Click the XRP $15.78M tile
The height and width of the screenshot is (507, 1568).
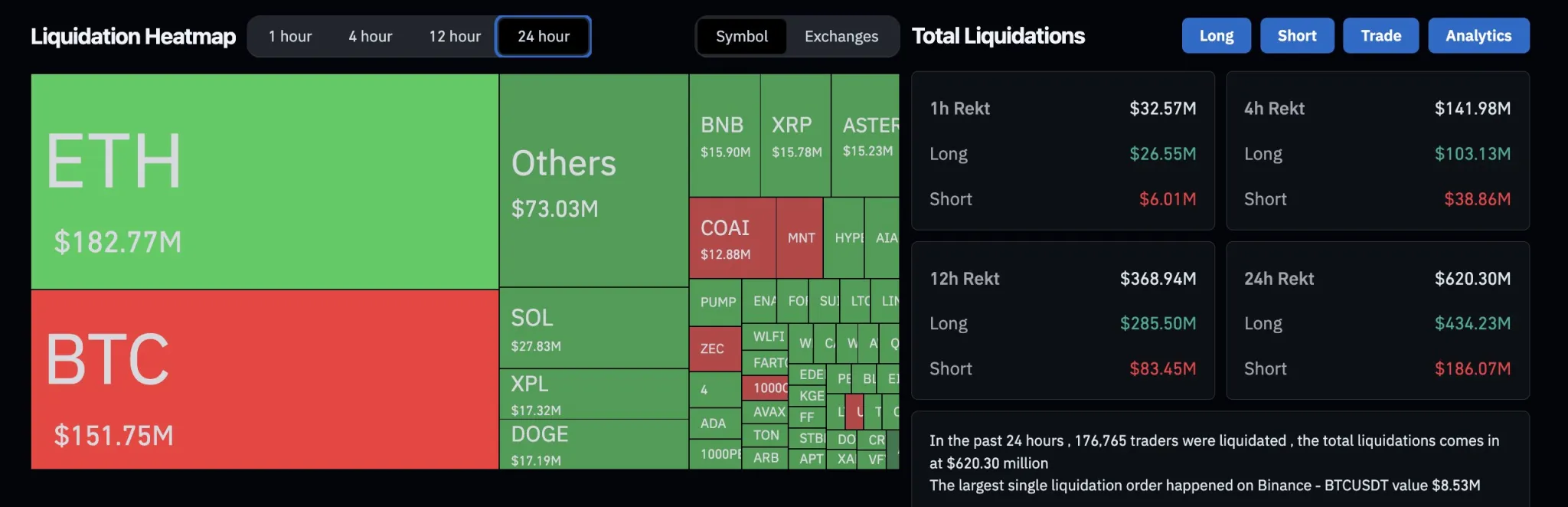pyautogui.click(x=795, y=136)
